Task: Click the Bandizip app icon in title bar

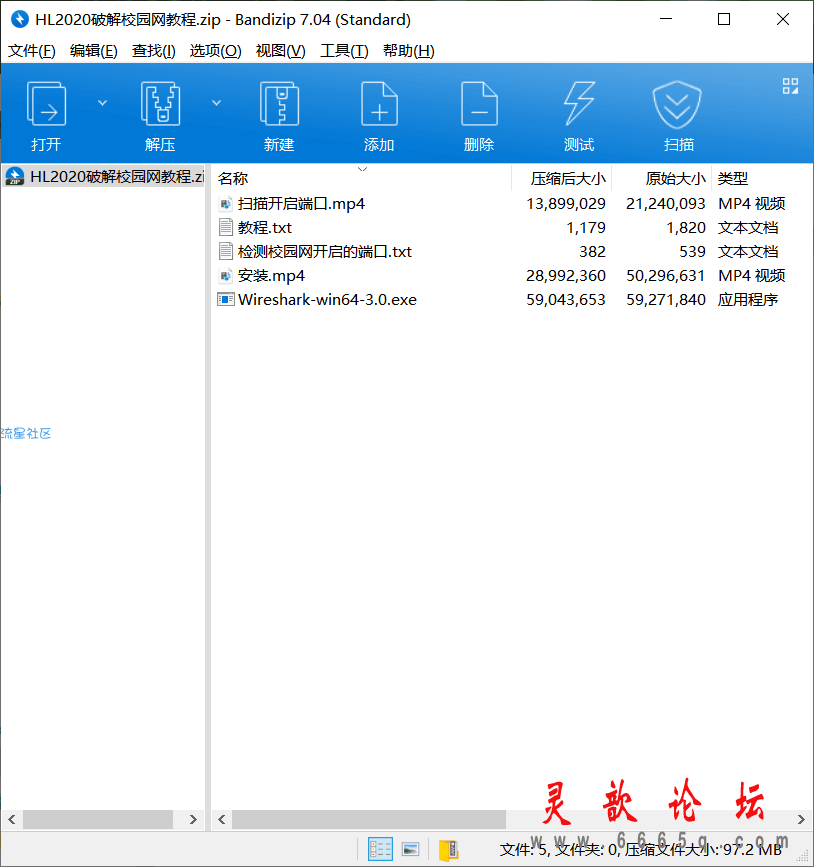Action: point(20,19)
